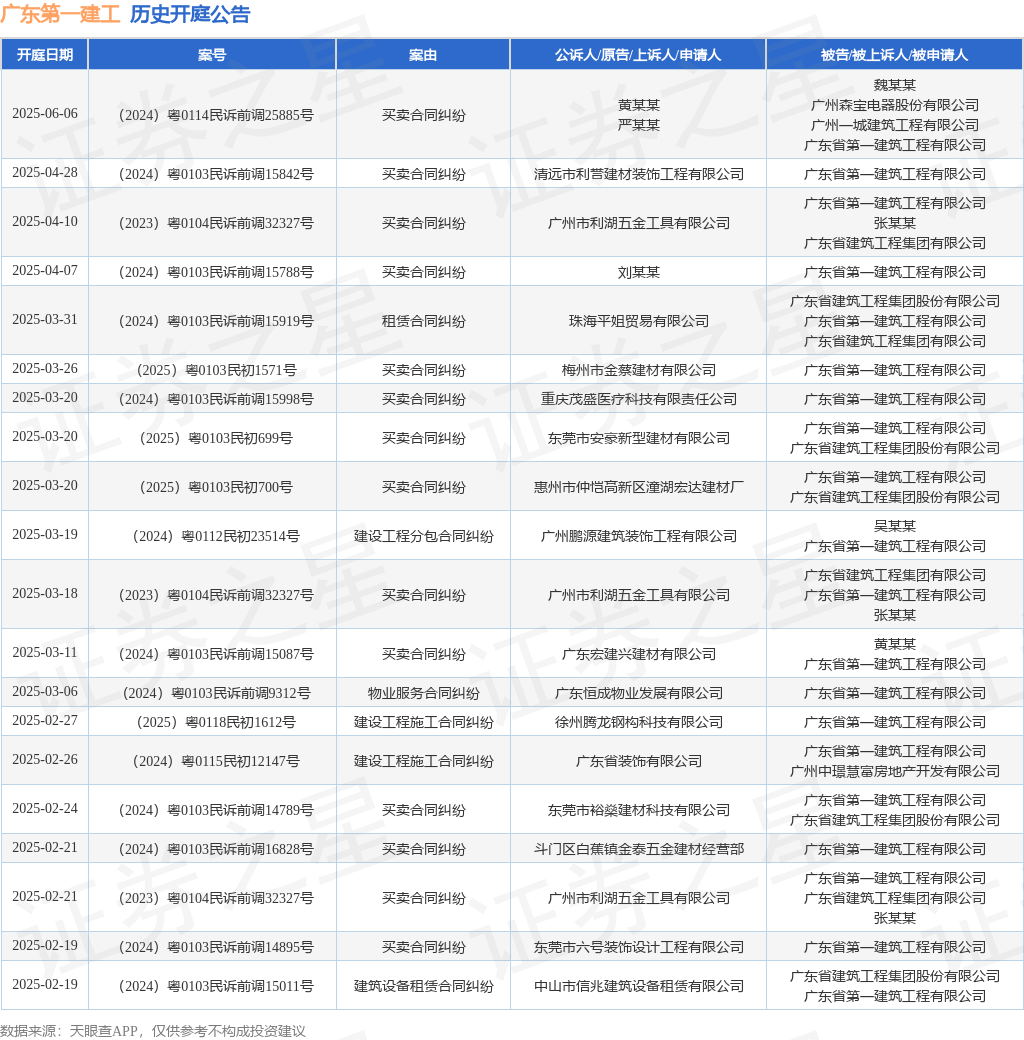Select the date cell 2025-06-06
The height and width of the screenshot is (1040, 1024).
coord(44,113)
